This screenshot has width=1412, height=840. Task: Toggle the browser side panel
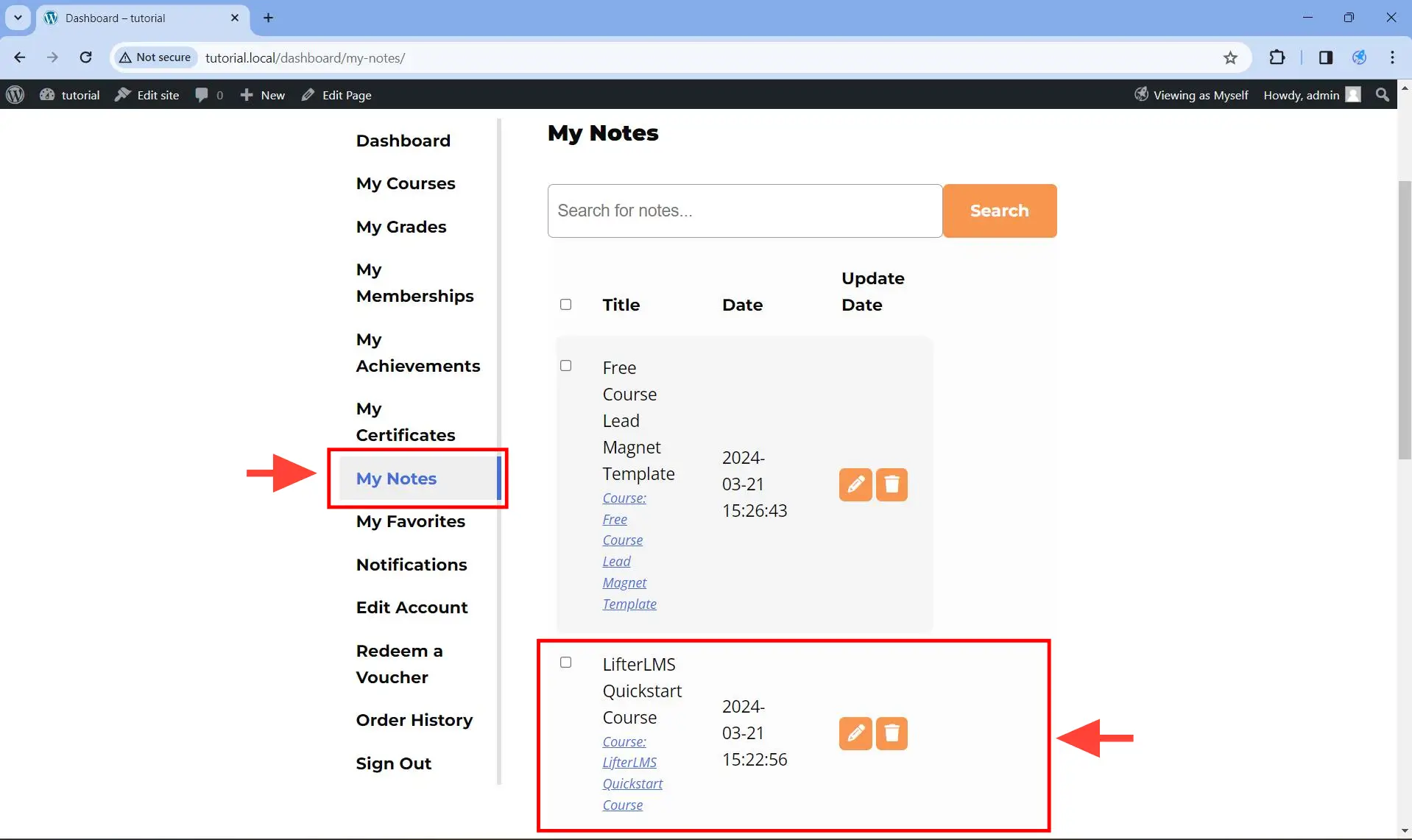[1326, 57]
